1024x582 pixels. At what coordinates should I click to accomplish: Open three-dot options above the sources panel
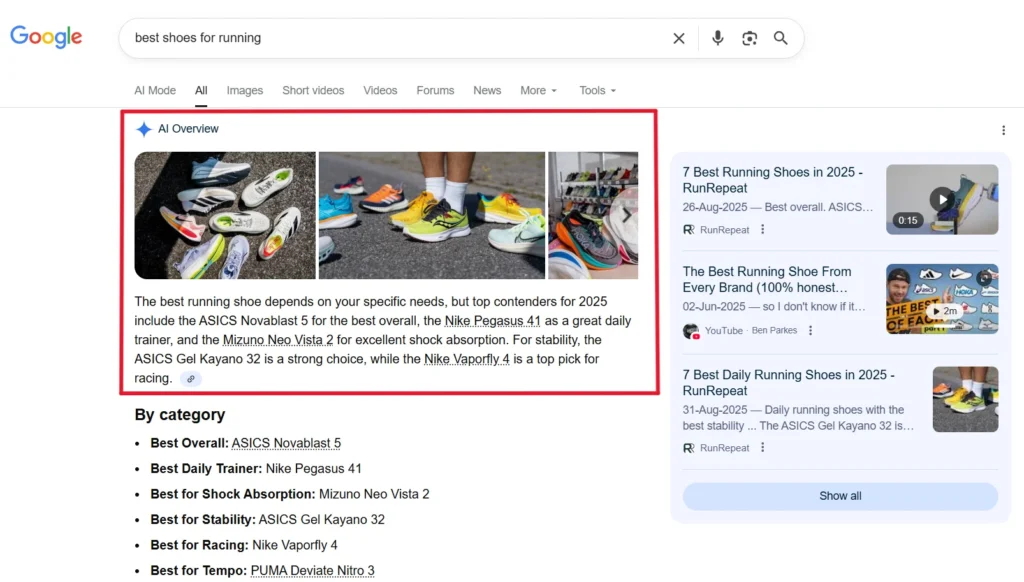click(x=1003, y=130)
